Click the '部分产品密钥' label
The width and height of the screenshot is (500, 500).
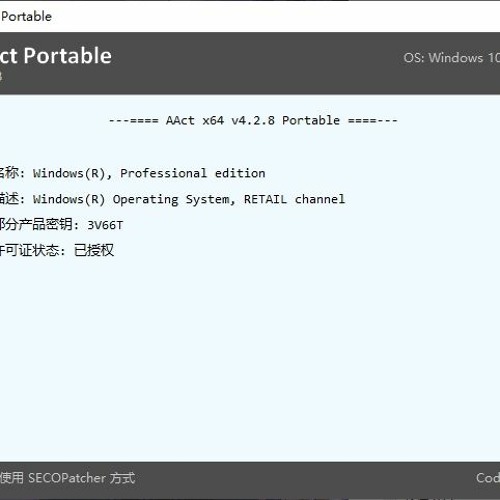[x=36, y=224]
